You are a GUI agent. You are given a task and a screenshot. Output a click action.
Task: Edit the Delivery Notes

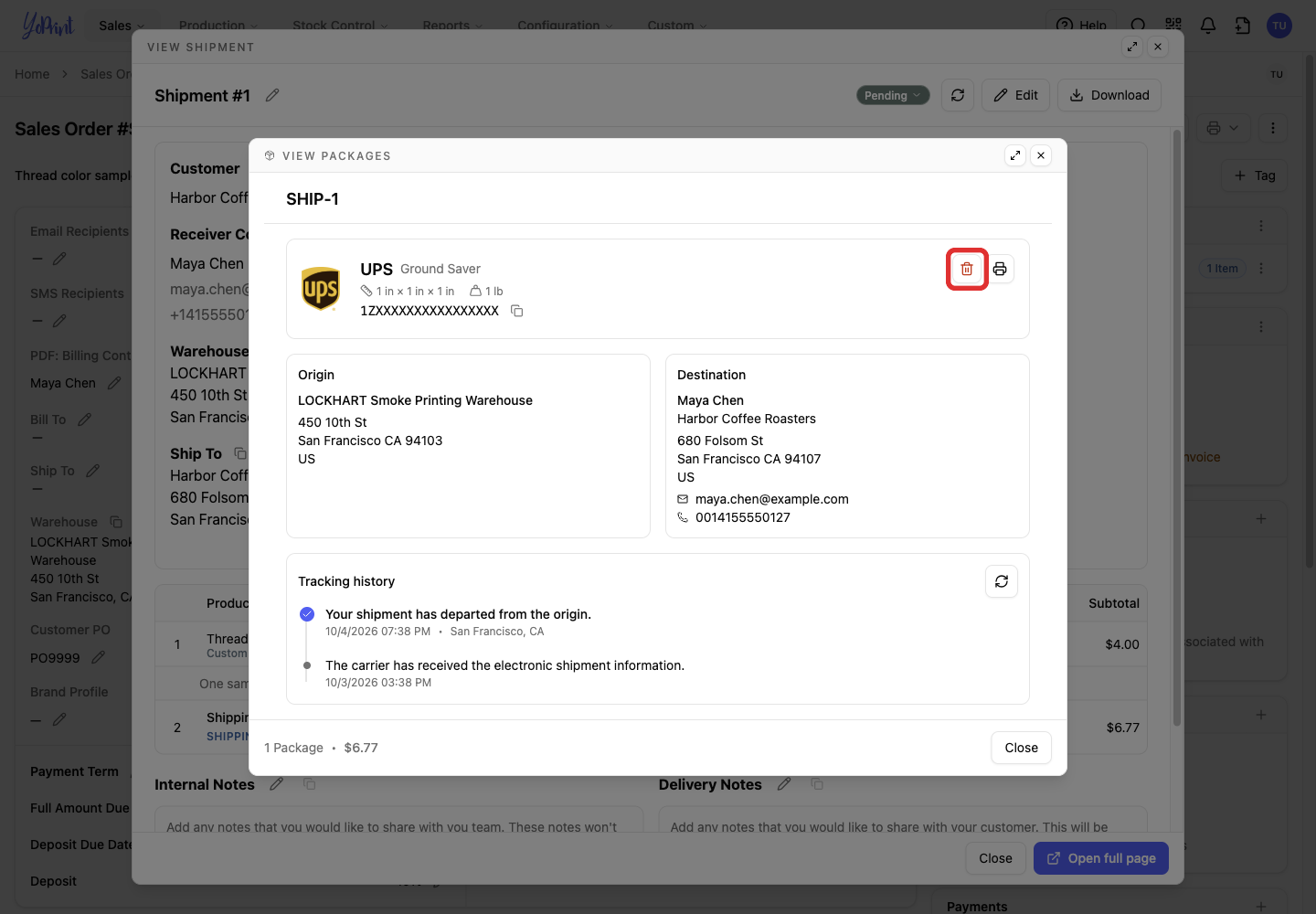784,784
